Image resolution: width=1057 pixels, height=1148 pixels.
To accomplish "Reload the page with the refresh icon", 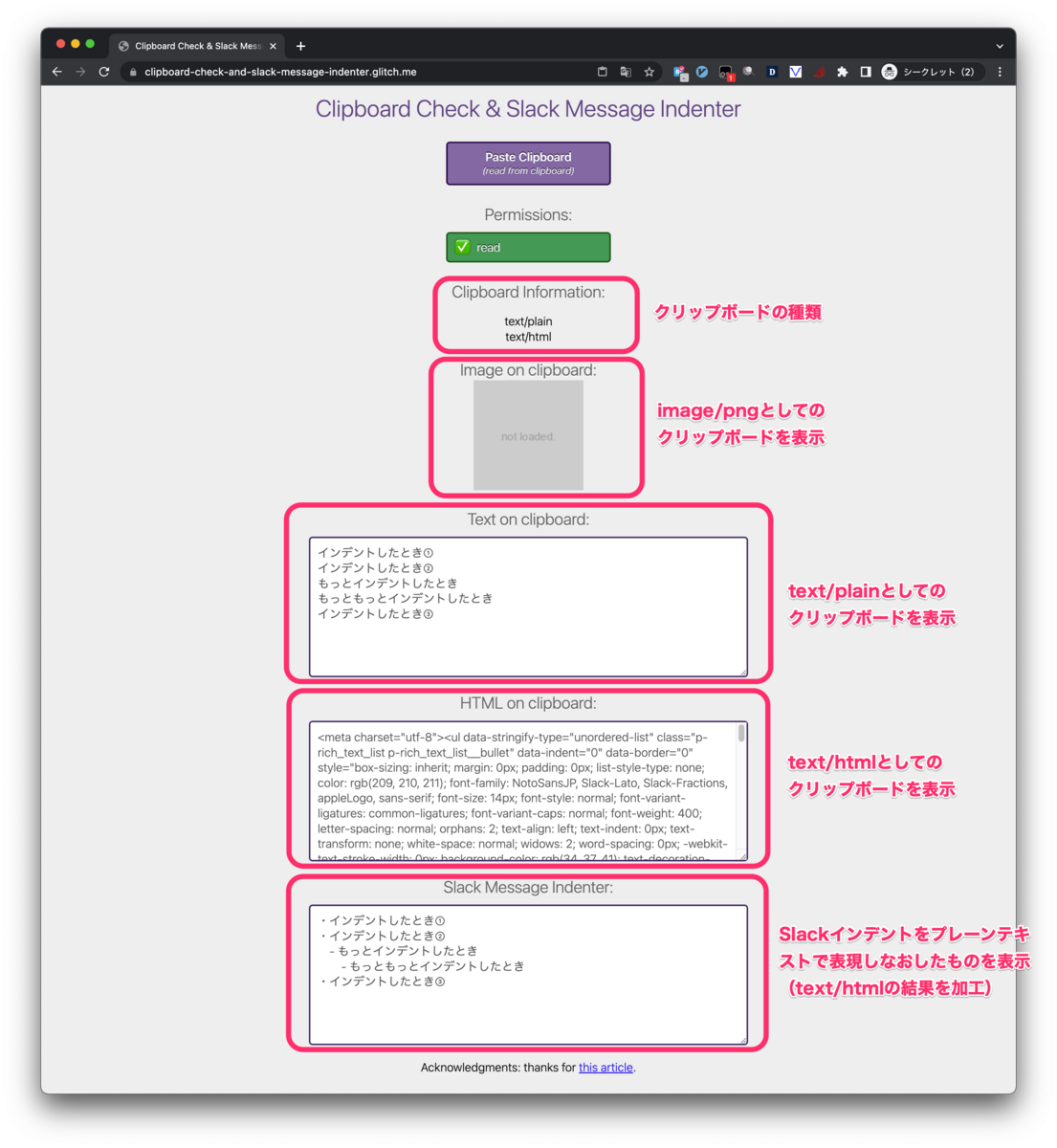I will 103,72.
